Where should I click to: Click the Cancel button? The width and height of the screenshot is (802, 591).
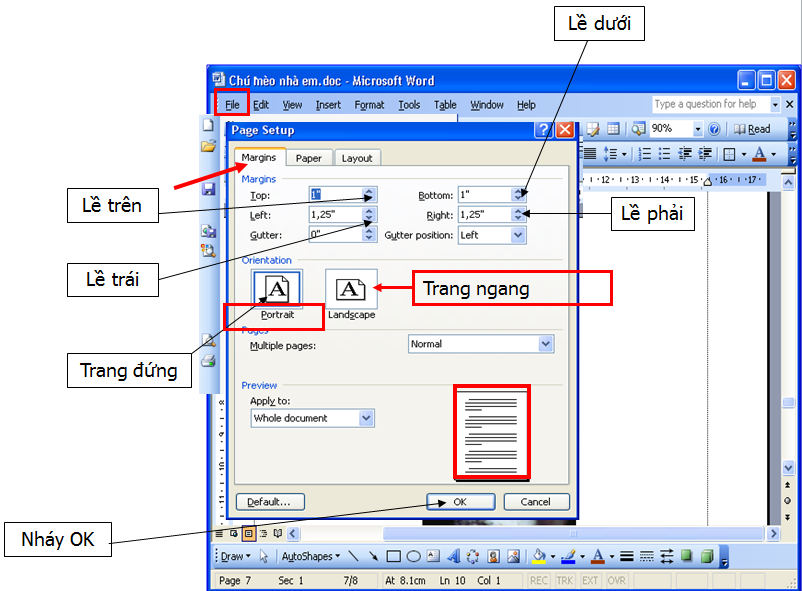click(536, 502)
